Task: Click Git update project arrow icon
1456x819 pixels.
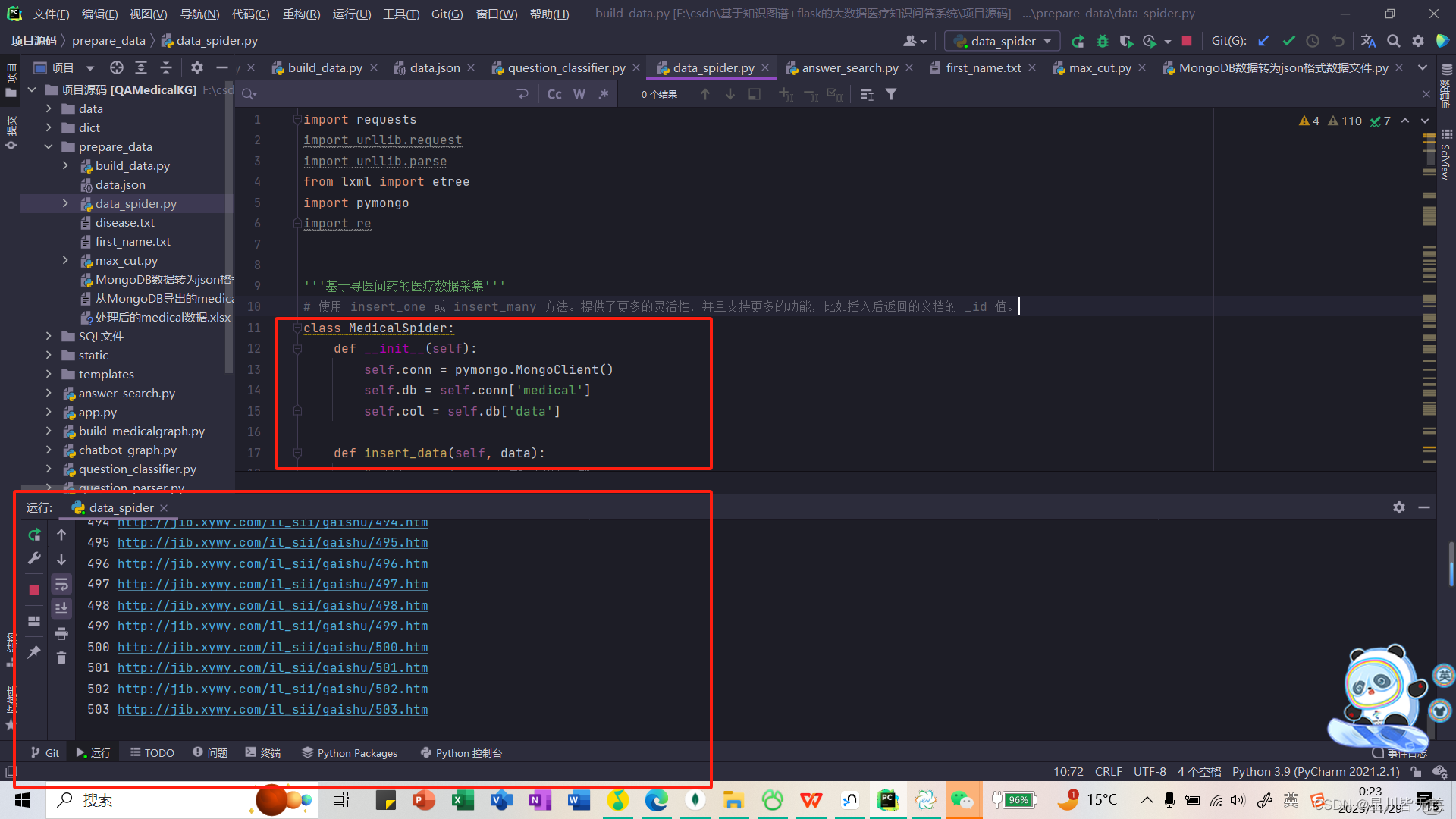Action: click(1263, 41)
